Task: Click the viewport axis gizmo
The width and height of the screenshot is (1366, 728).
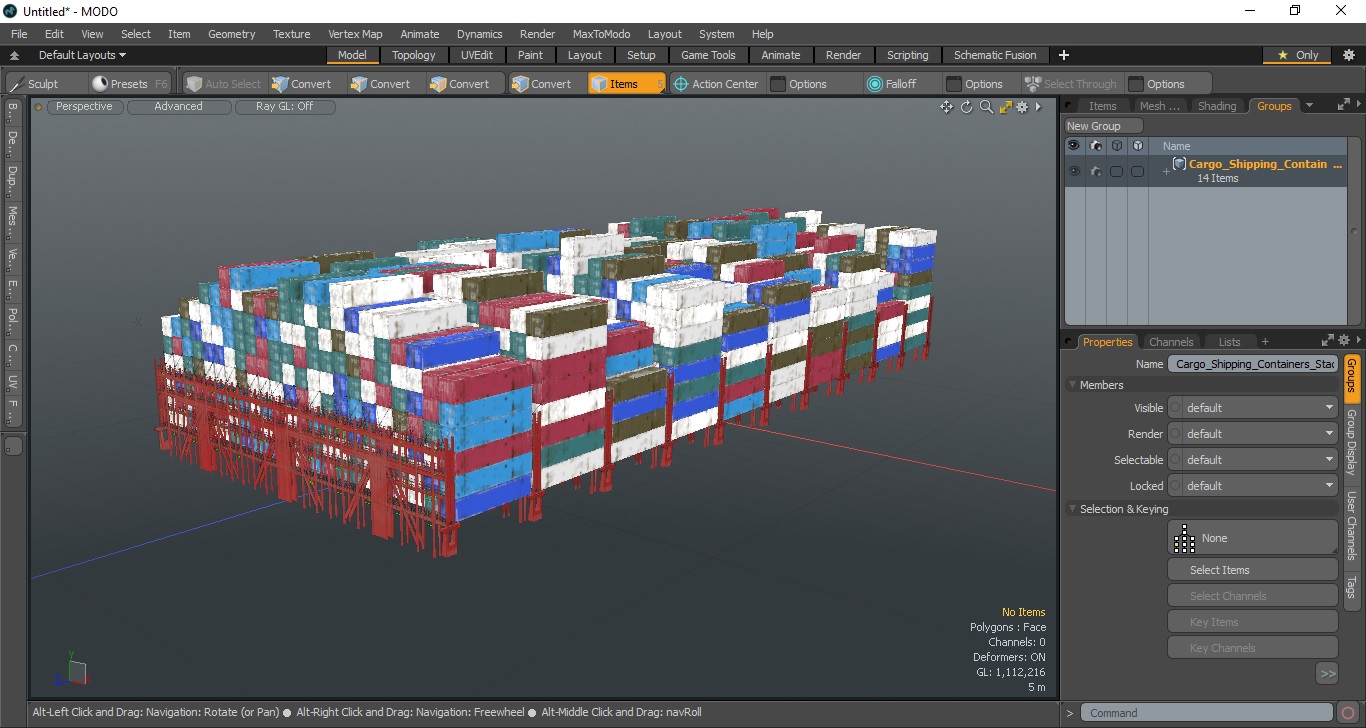Action: click(x=71, y=671)
